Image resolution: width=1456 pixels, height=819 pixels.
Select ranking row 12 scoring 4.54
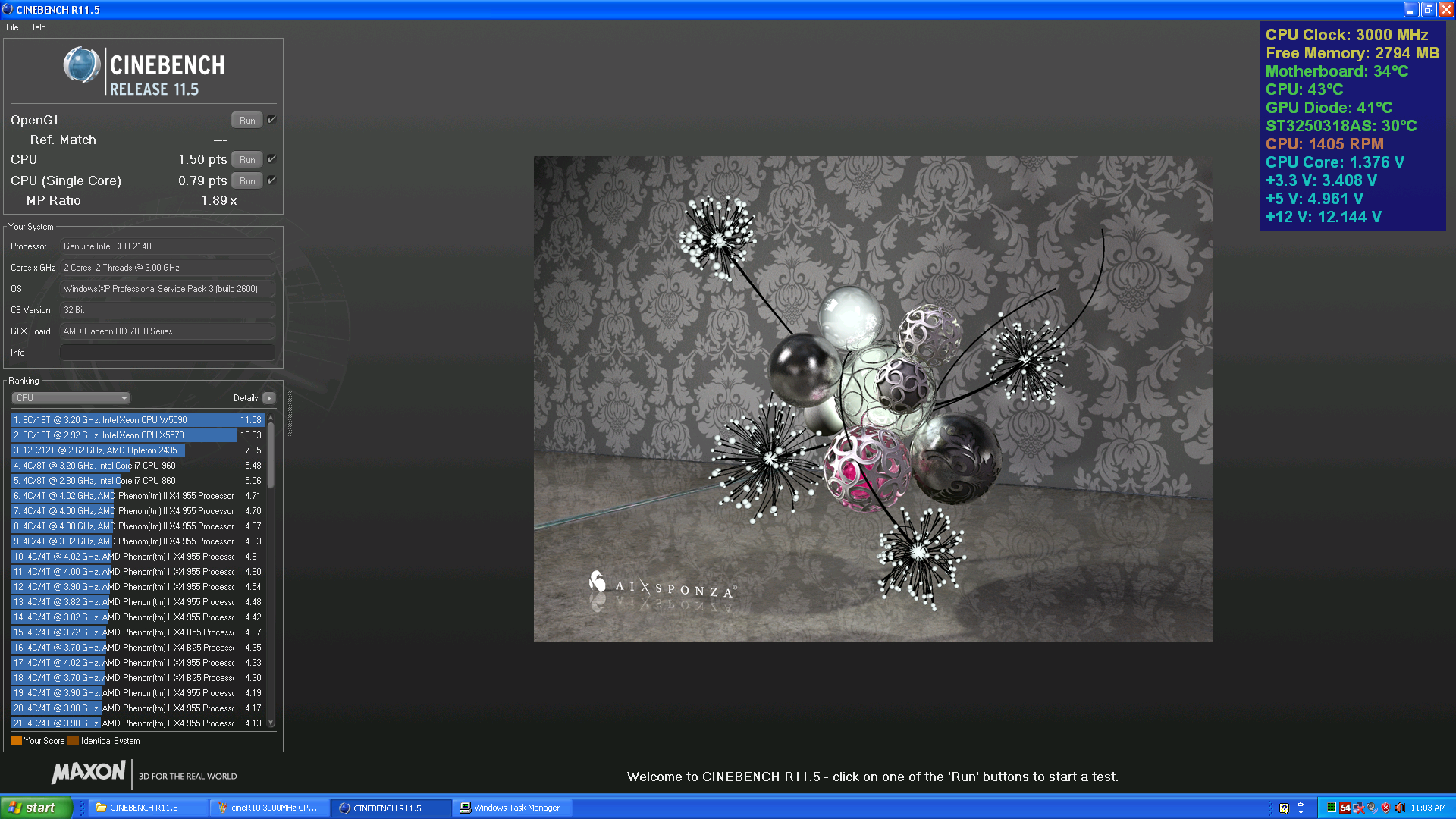click(x=137, y=587)
